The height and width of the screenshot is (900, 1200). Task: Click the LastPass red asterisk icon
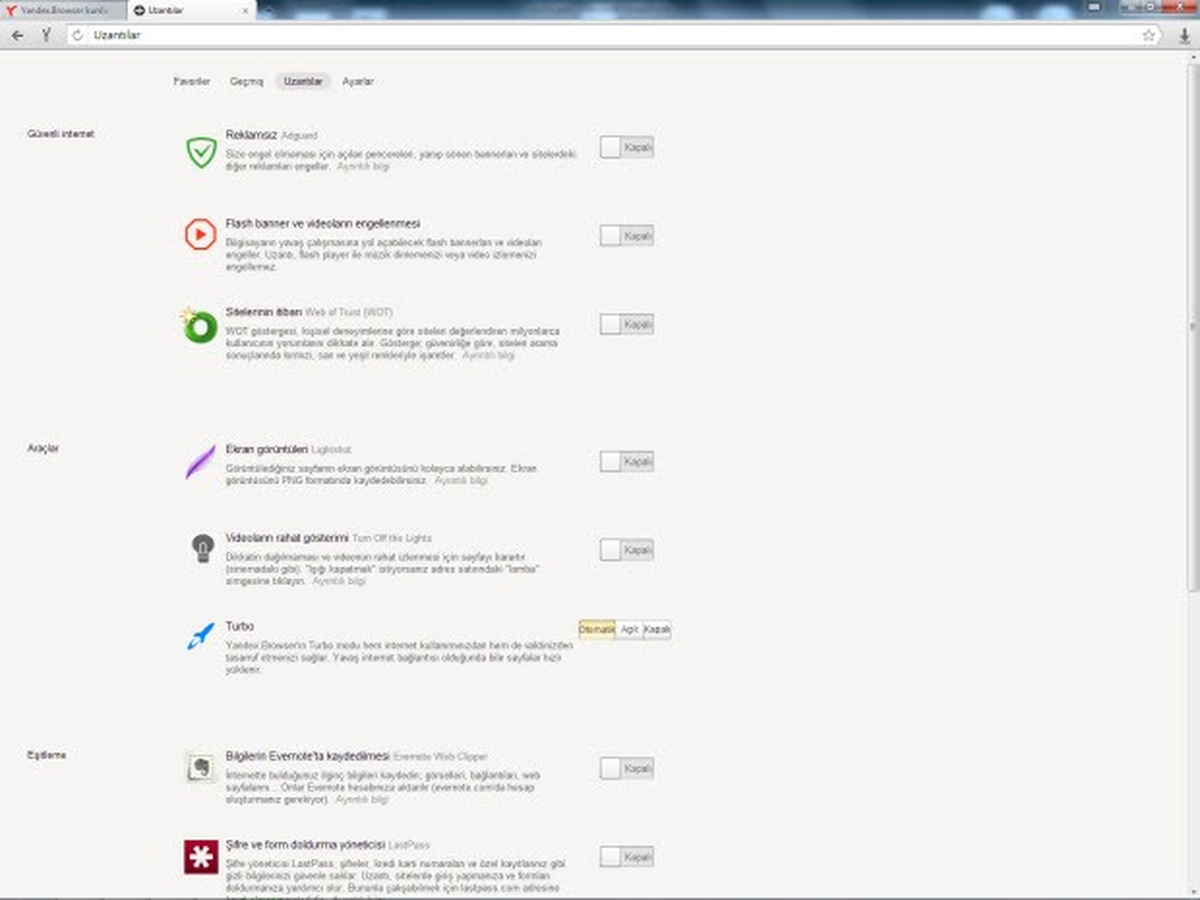click(201, 857)
